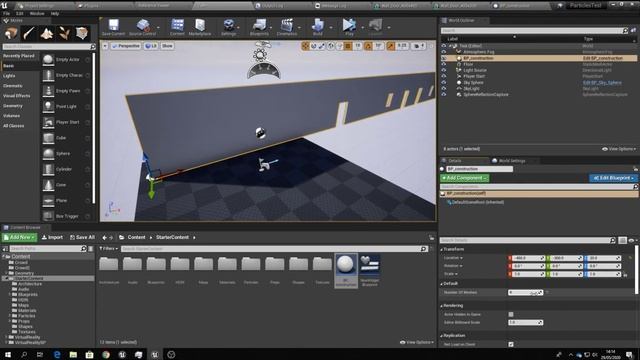
Task: Click the World Outliner search field
Action: (x=534, y=31)
